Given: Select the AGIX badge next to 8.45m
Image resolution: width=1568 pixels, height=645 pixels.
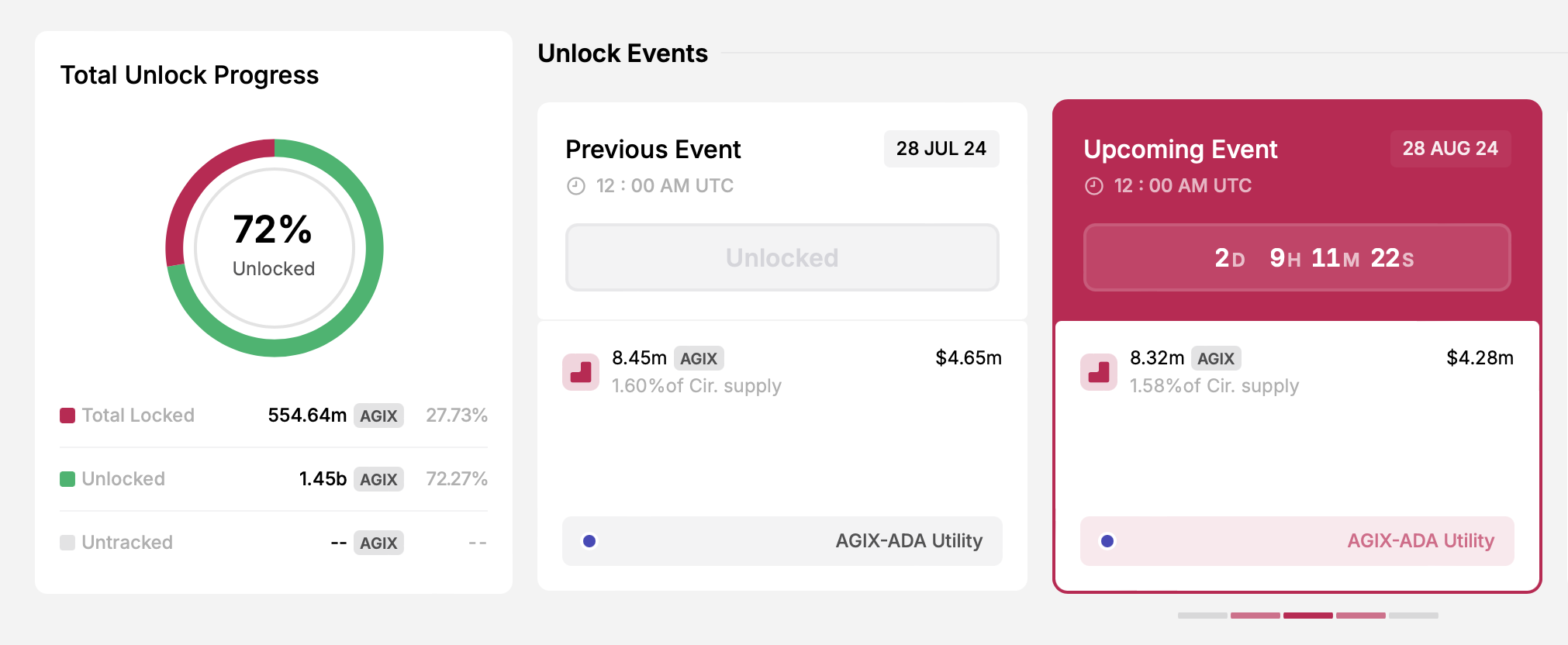Looking at the screenshot, I should click(x=699, y=358).
